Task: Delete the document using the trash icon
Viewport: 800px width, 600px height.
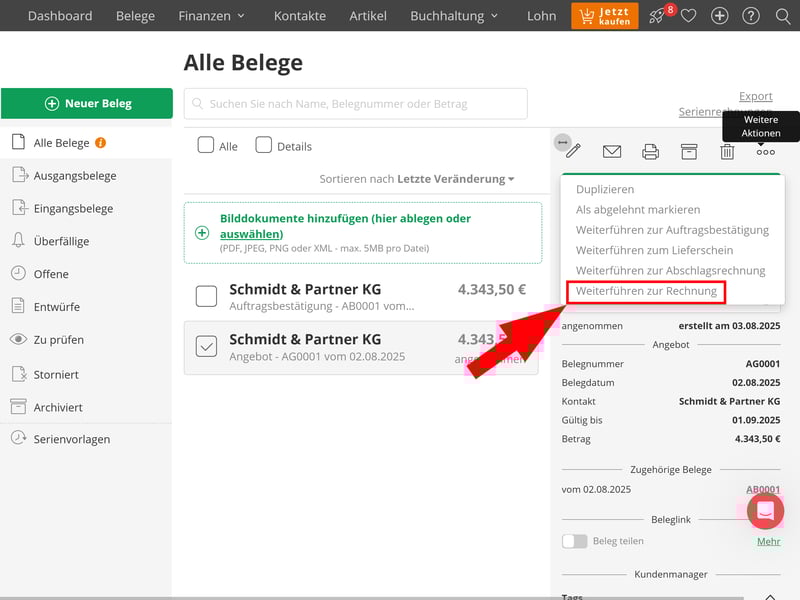Action: point(727,152)
